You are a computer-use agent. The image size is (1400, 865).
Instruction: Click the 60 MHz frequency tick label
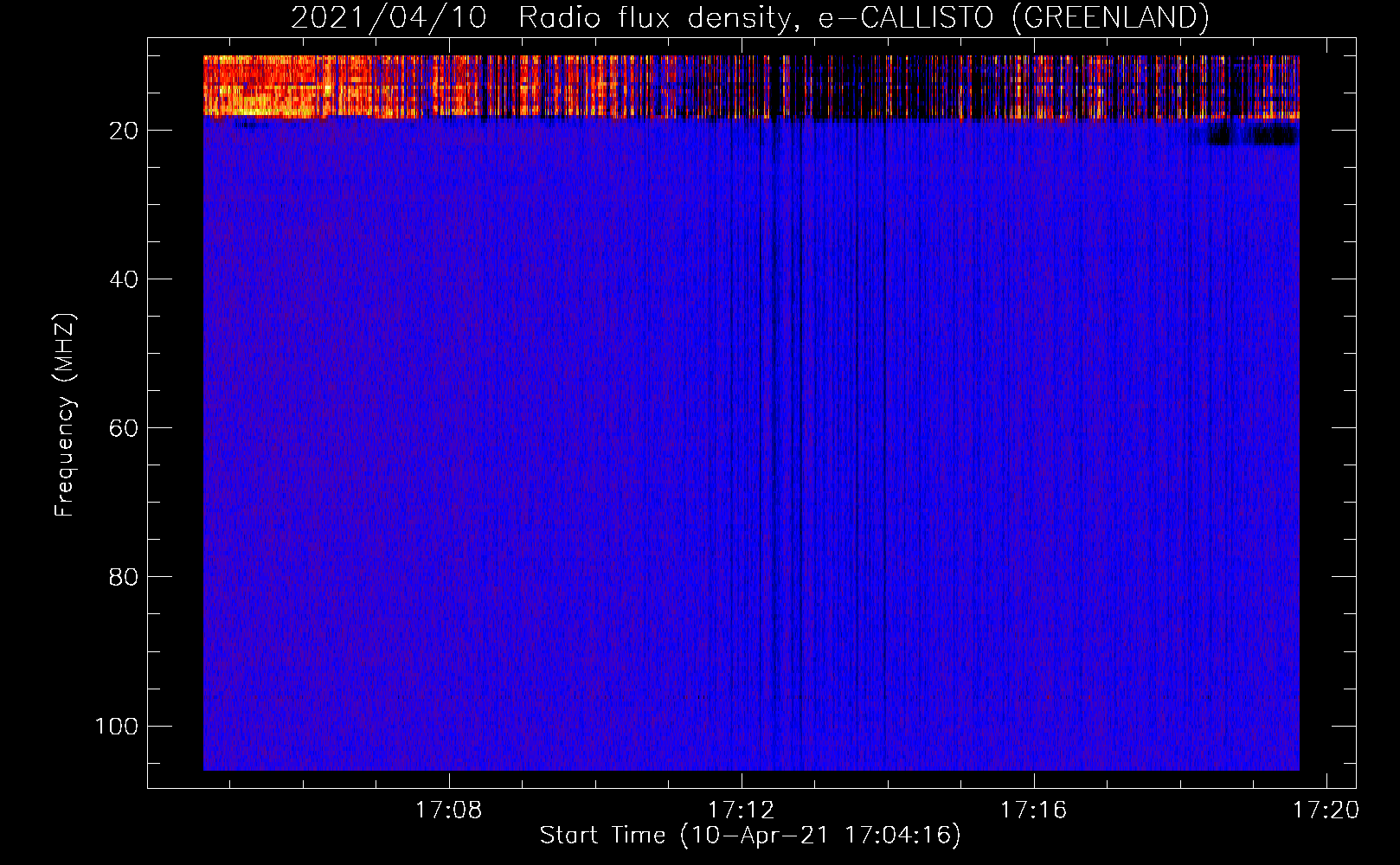click(x=124, y=428)
